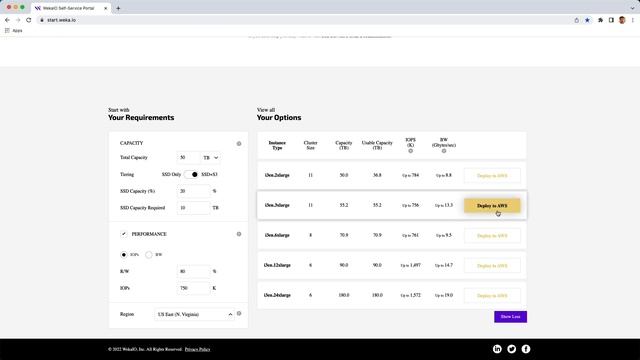Share this page from the address bar

coord(576,20)
